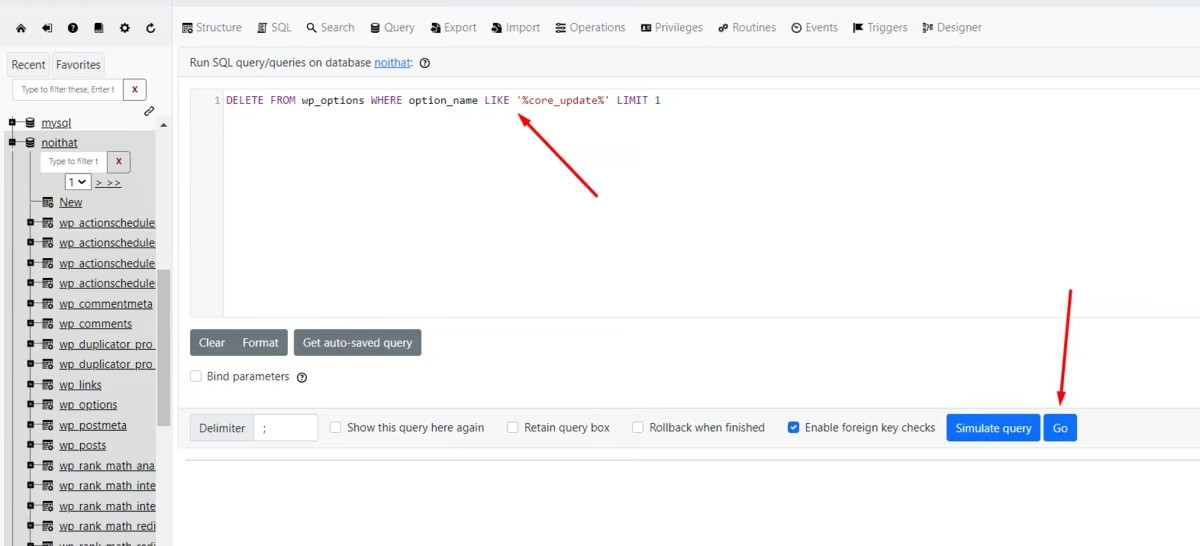Disable Enable foreign key checks checkbox

[x=793, y=428]
